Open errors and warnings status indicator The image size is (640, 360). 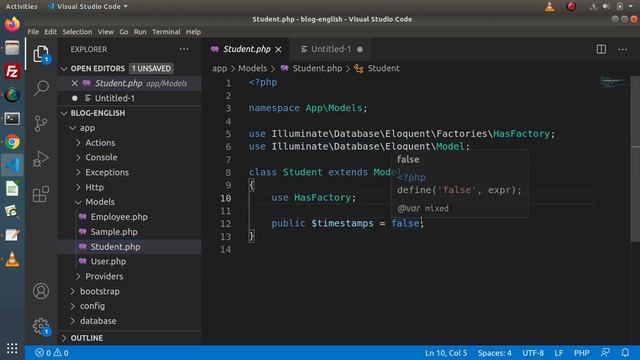pos(52,353)
